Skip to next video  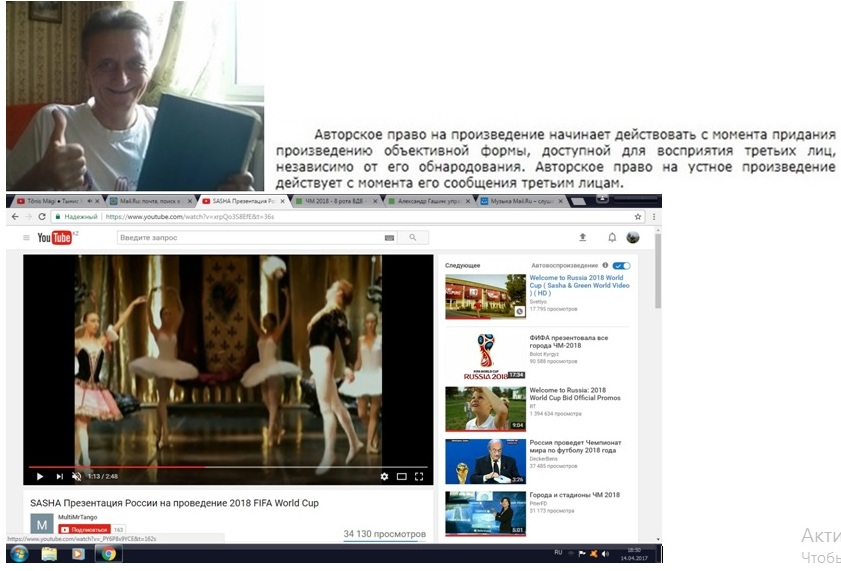tap(59, 476)
